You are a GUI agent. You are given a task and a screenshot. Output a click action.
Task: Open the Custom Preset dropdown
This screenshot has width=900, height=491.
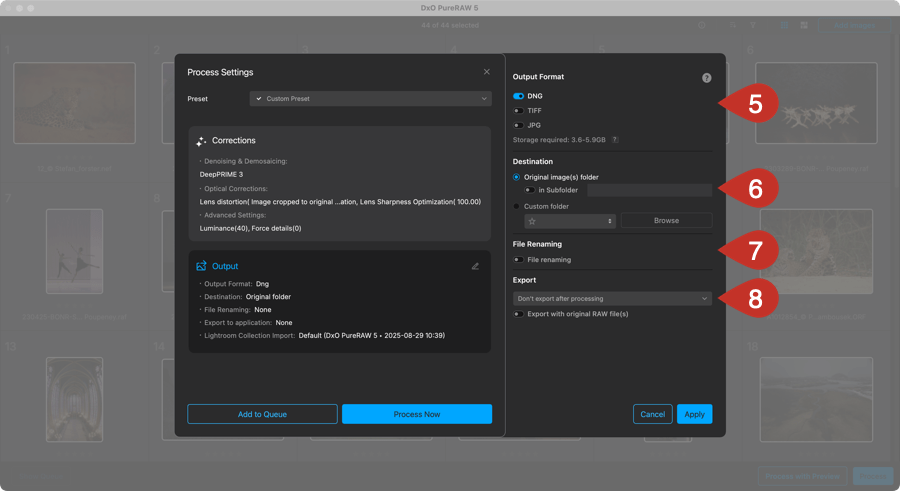coord(370,99)
